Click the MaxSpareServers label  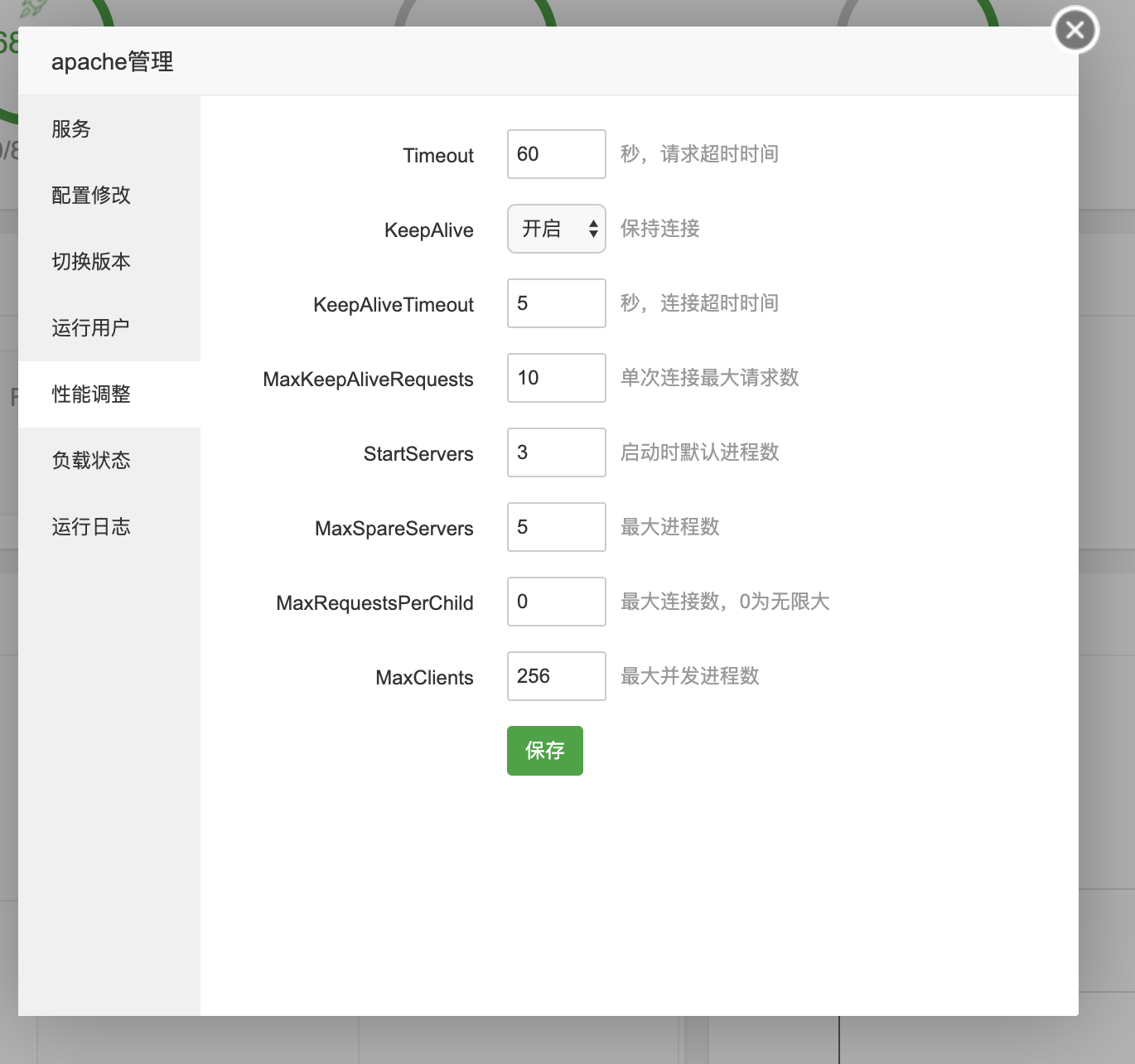pos(394,529)
